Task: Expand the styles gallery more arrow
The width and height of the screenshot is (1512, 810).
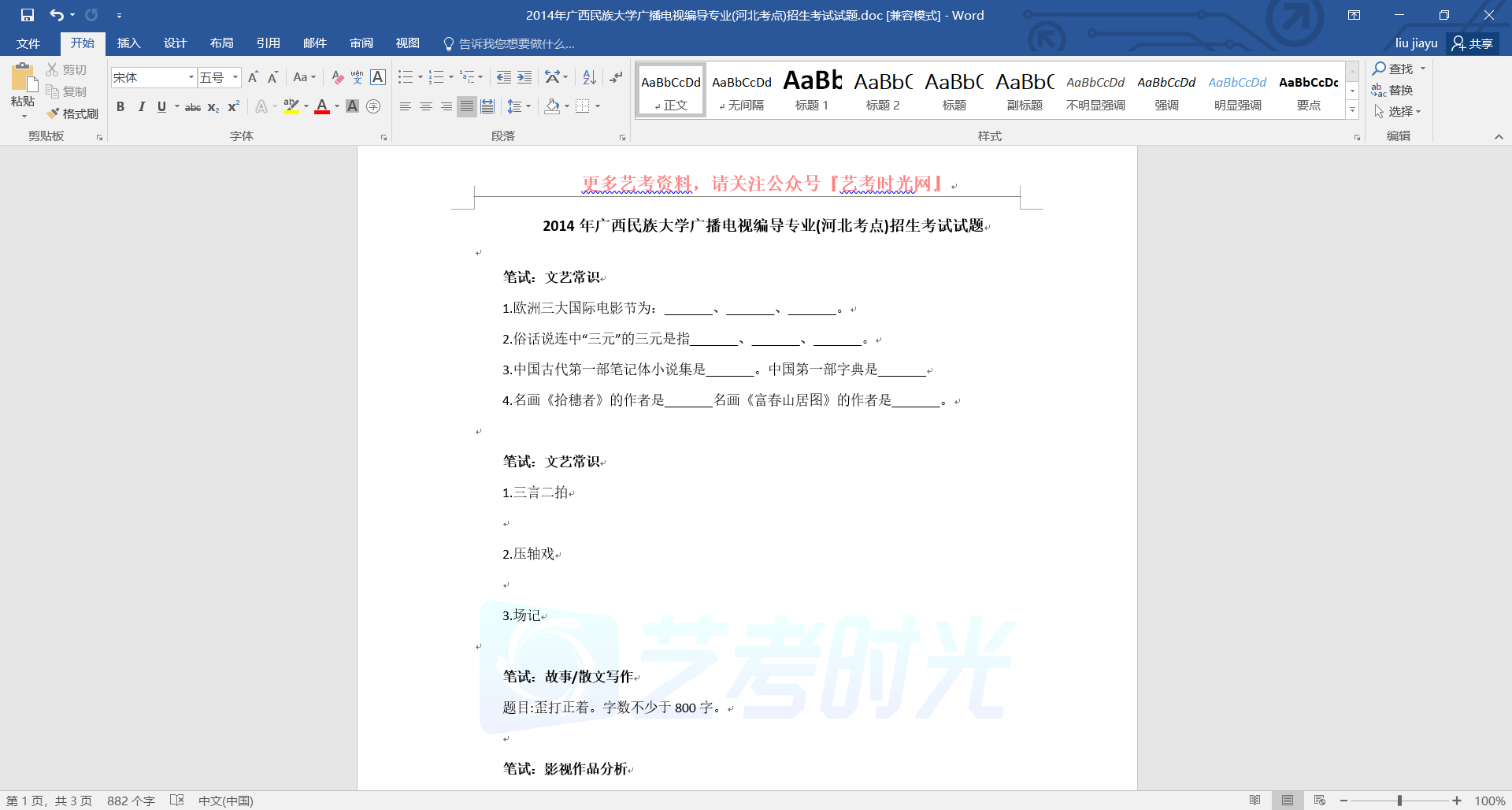Action: (1352, 111)
